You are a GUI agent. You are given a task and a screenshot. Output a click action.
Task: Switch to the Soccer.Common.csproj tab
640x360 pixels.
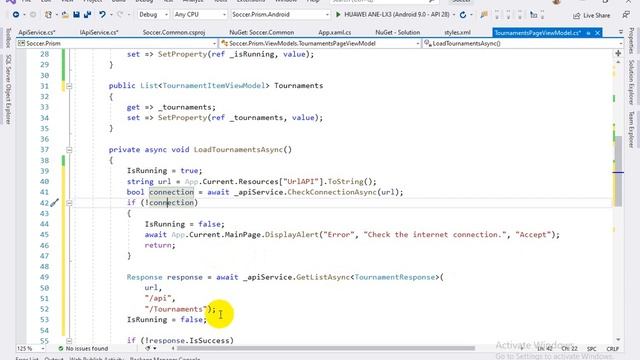tap(174, 32)
